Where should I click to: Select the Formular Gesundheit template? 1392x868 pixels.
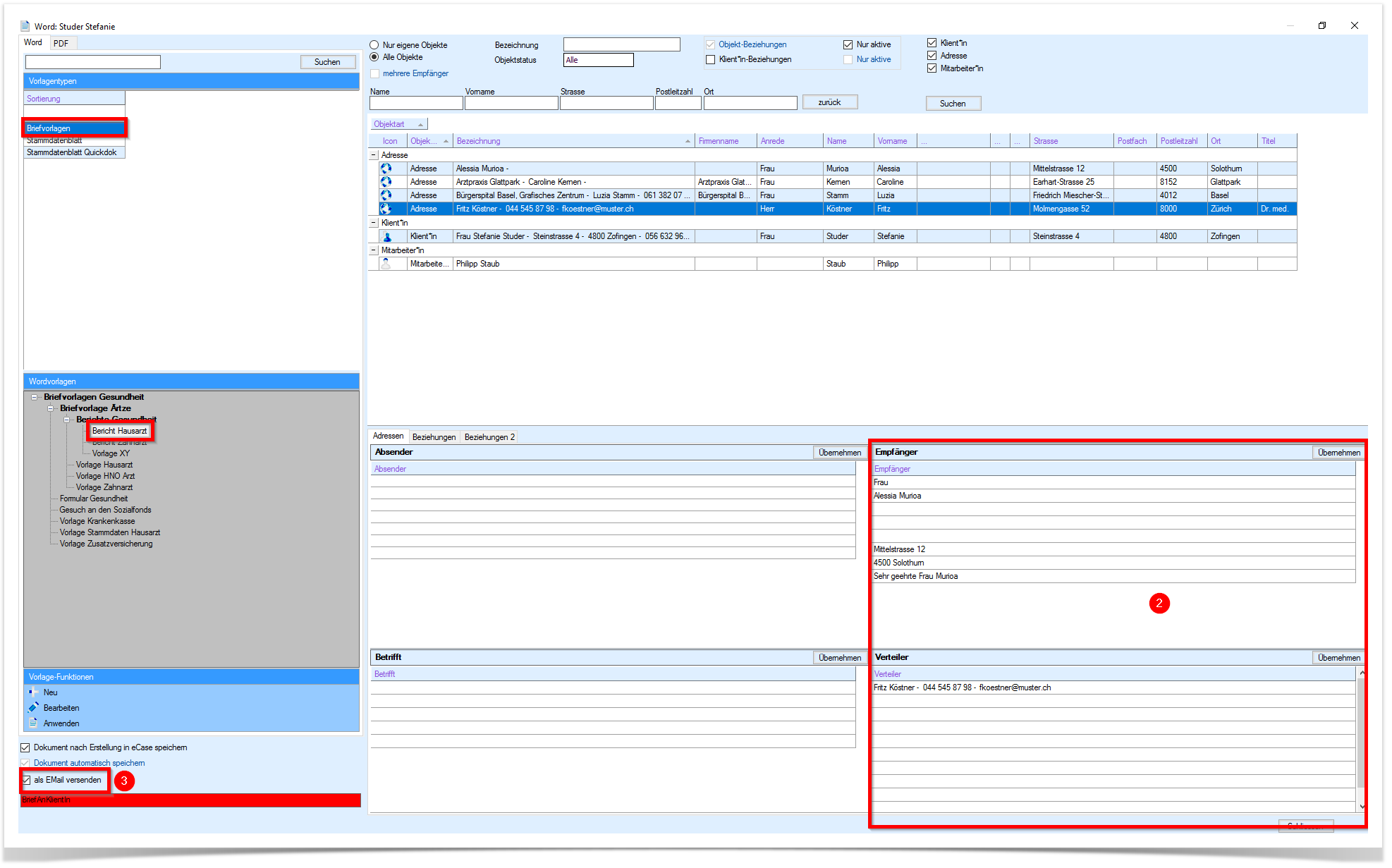pyautogui.click(x=94, y=499)
